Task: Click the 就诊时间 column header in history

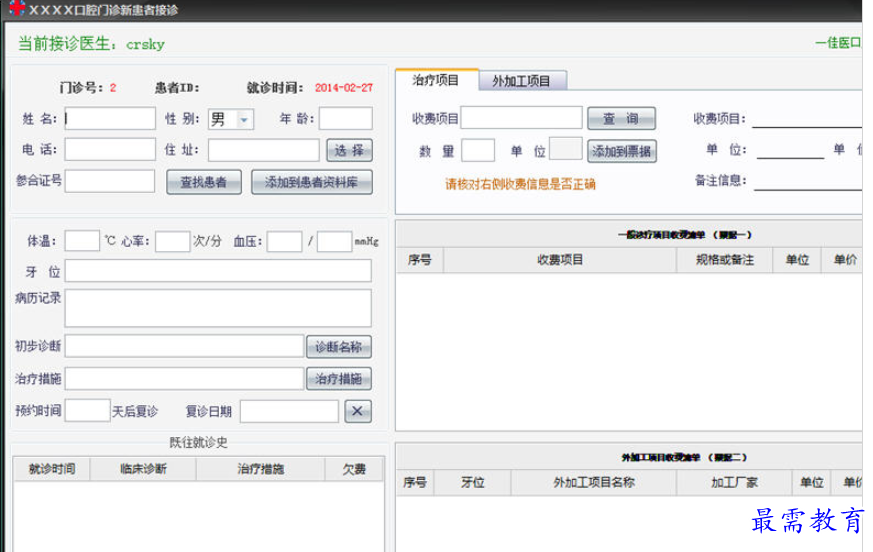Action: 52,468
